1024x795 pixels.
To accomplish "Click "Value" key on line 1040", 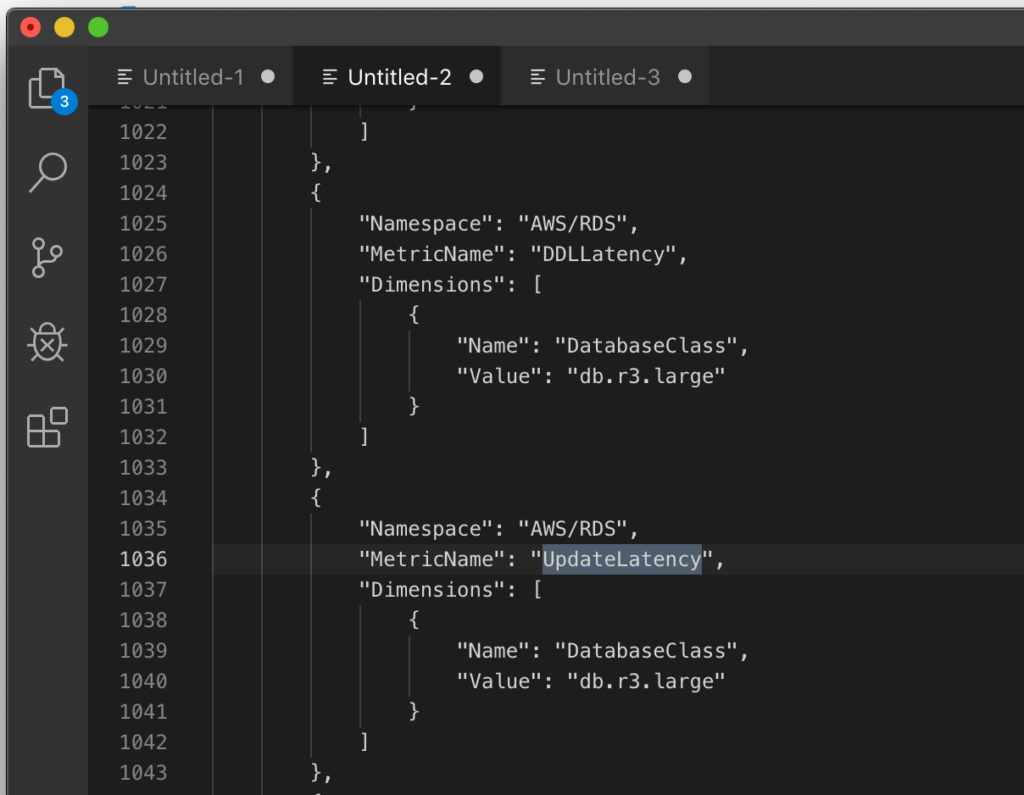I will [498, 681].
